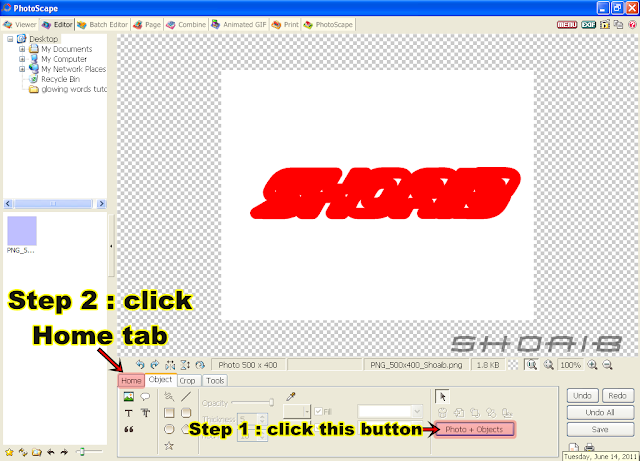The height and width of the screenshot is (461, 640).
Task: Click the thumbnail size slider
Action: pyautogui.click(x=89, y=452)
